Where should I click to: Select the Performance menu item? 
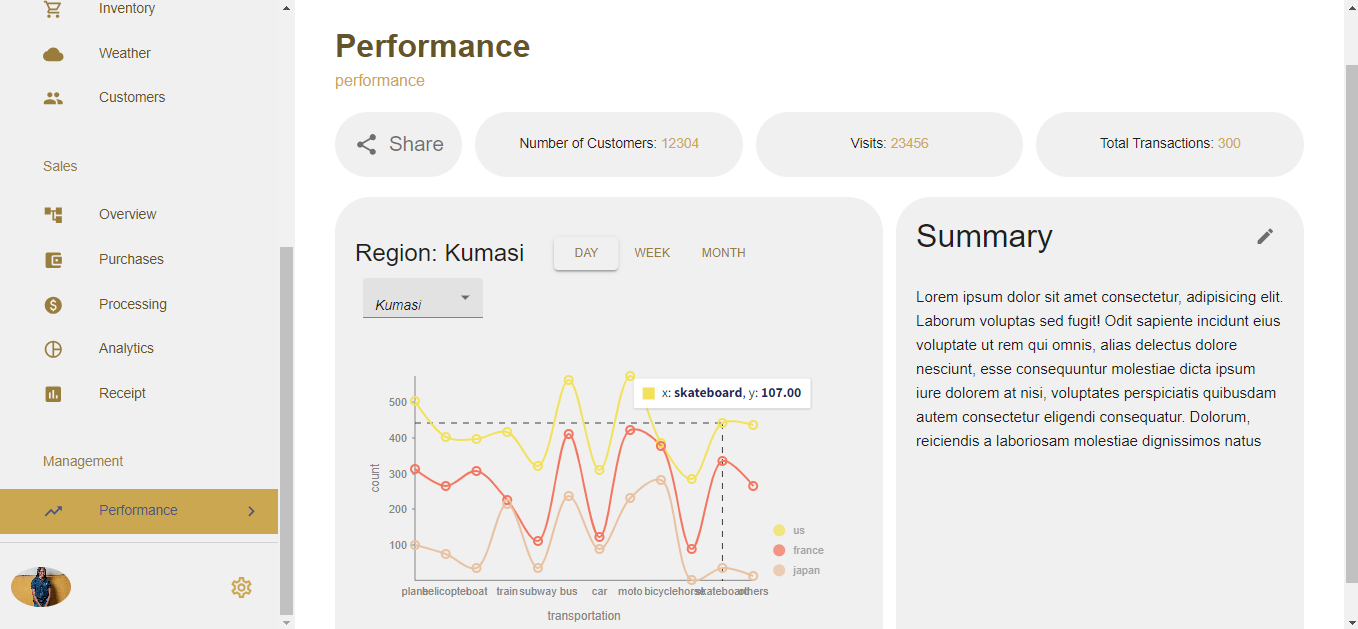[138, 511]
